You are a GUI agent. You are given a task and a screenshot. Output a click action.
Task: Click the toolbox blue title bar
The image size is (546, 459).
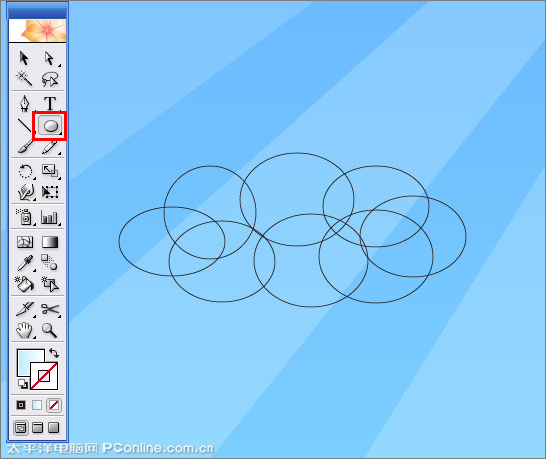tap(38, 10)
